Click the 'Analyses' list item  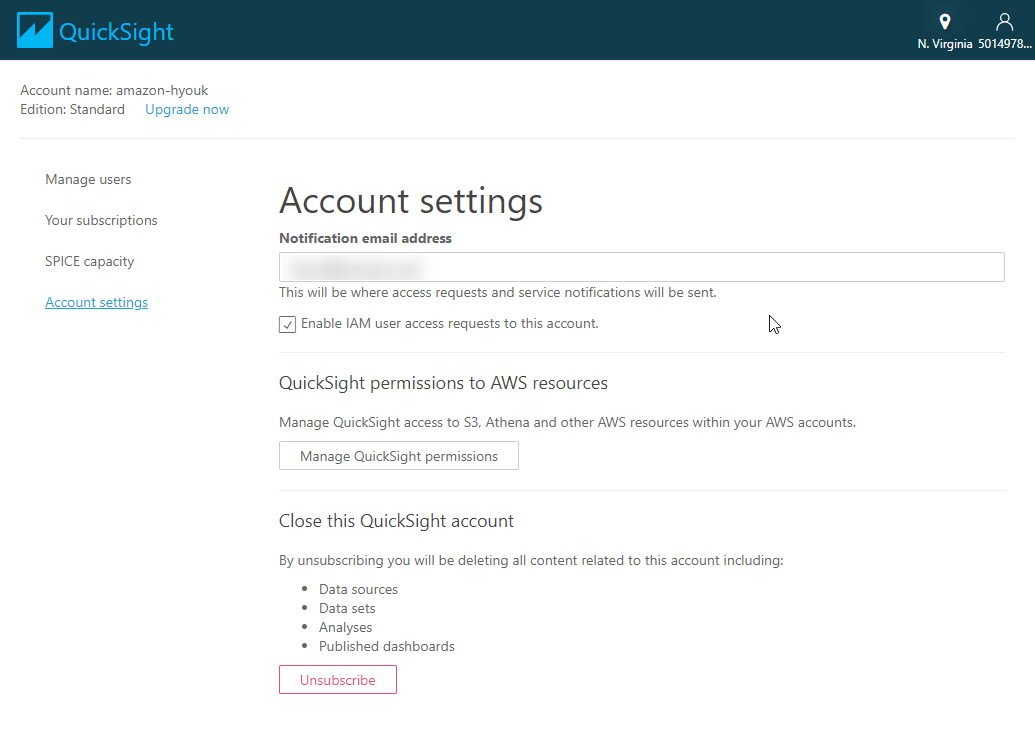point(345,628)
